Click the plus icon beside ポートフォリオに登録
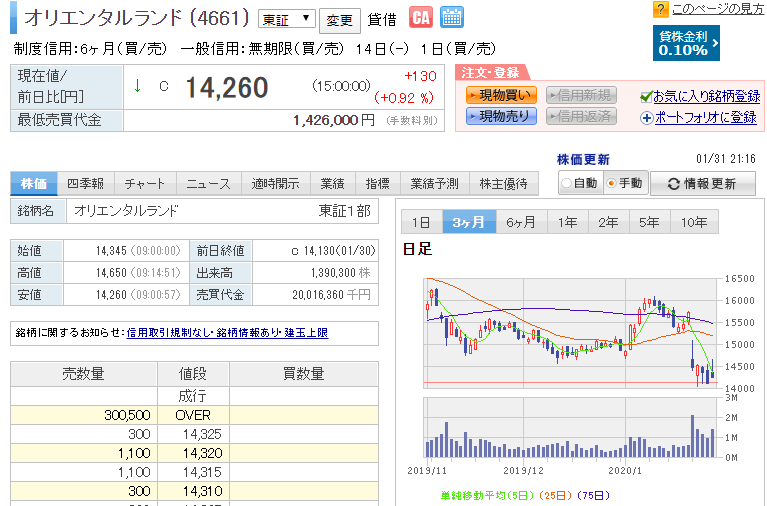 click(x=647, y=118)
